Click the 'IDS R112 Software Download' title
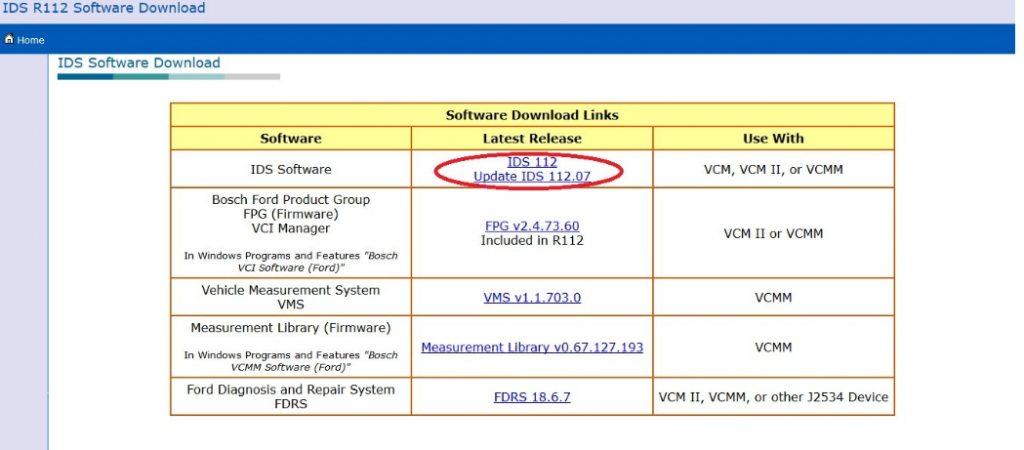The width and height of the screenshot is (1024, 450). tap(103, 8)
